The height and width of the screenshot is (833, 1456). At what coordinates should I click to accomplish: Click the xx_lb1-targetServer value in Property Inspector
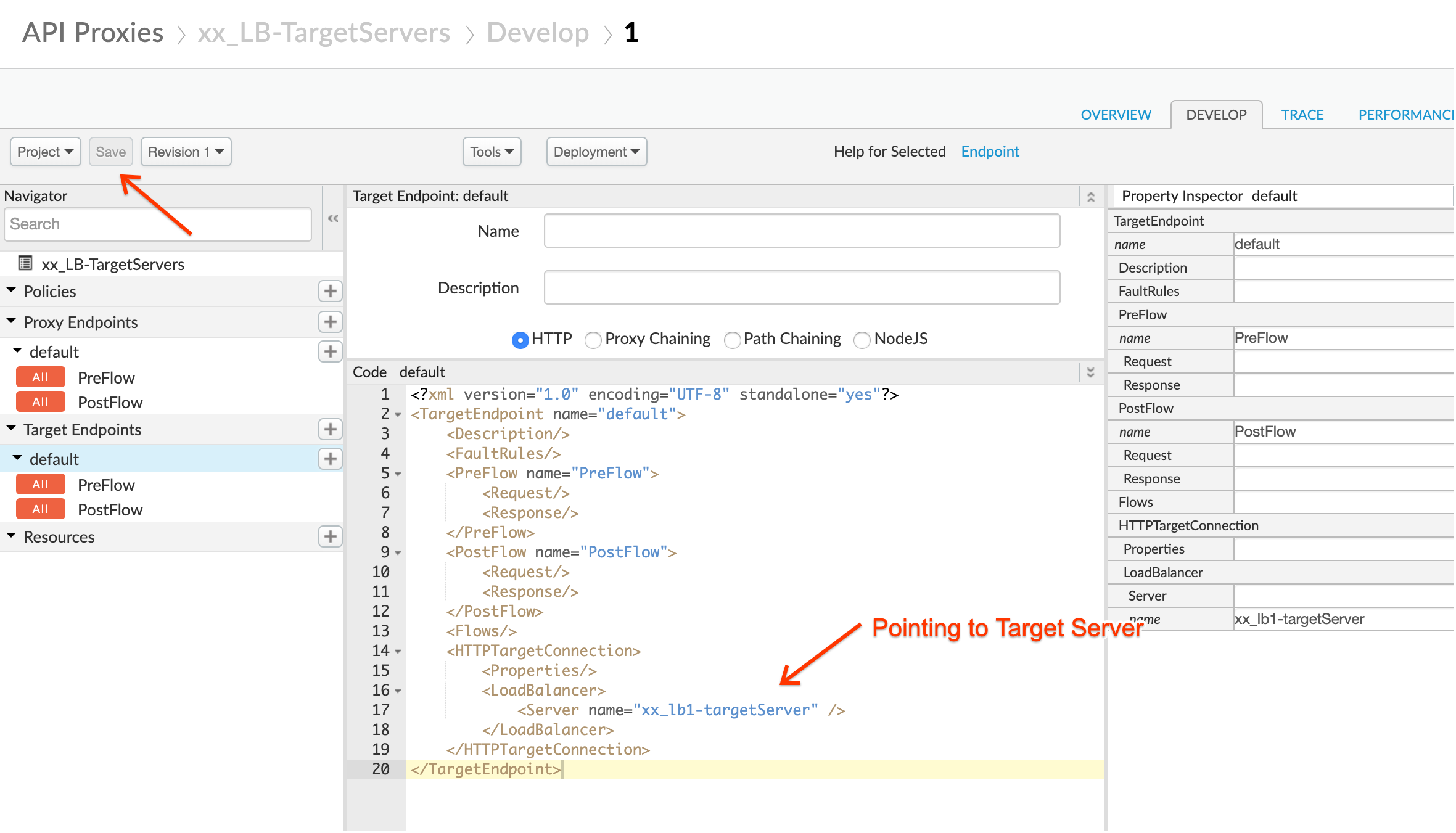(1344, 619)
